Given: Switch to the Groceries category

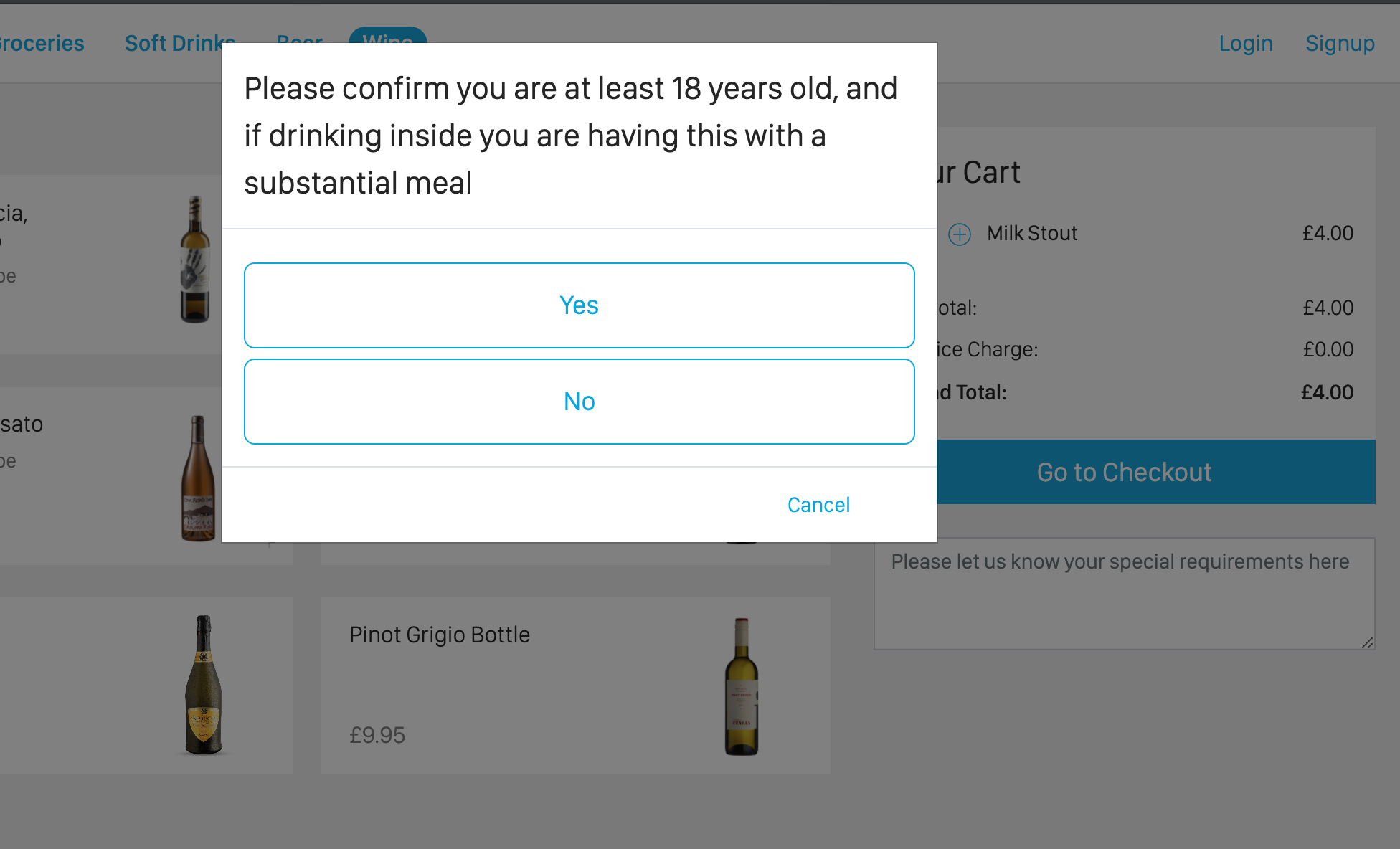Looking at the screenshot, I should click(x=42, y=43).
